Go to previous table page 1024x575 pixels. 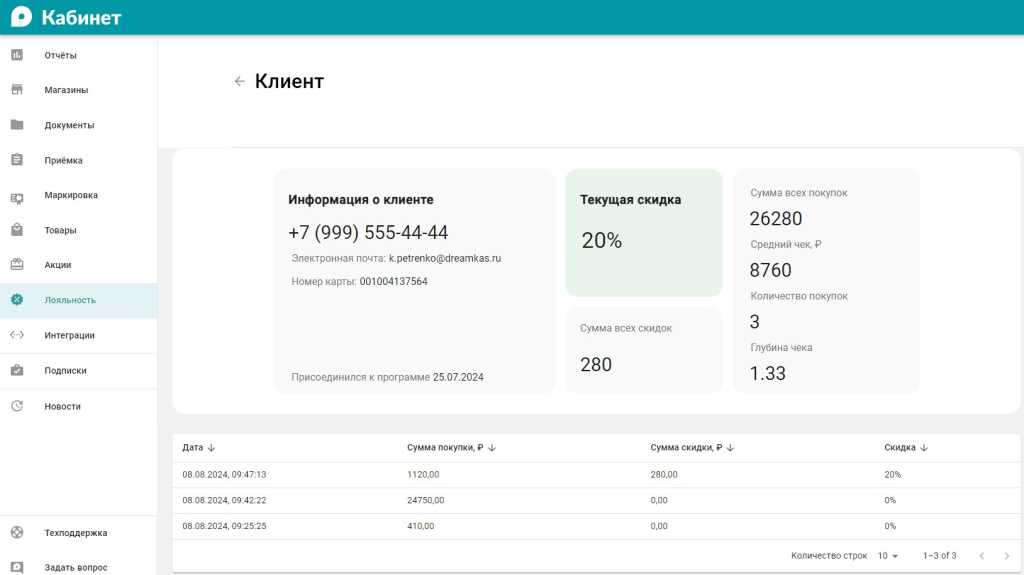point(982,555)
